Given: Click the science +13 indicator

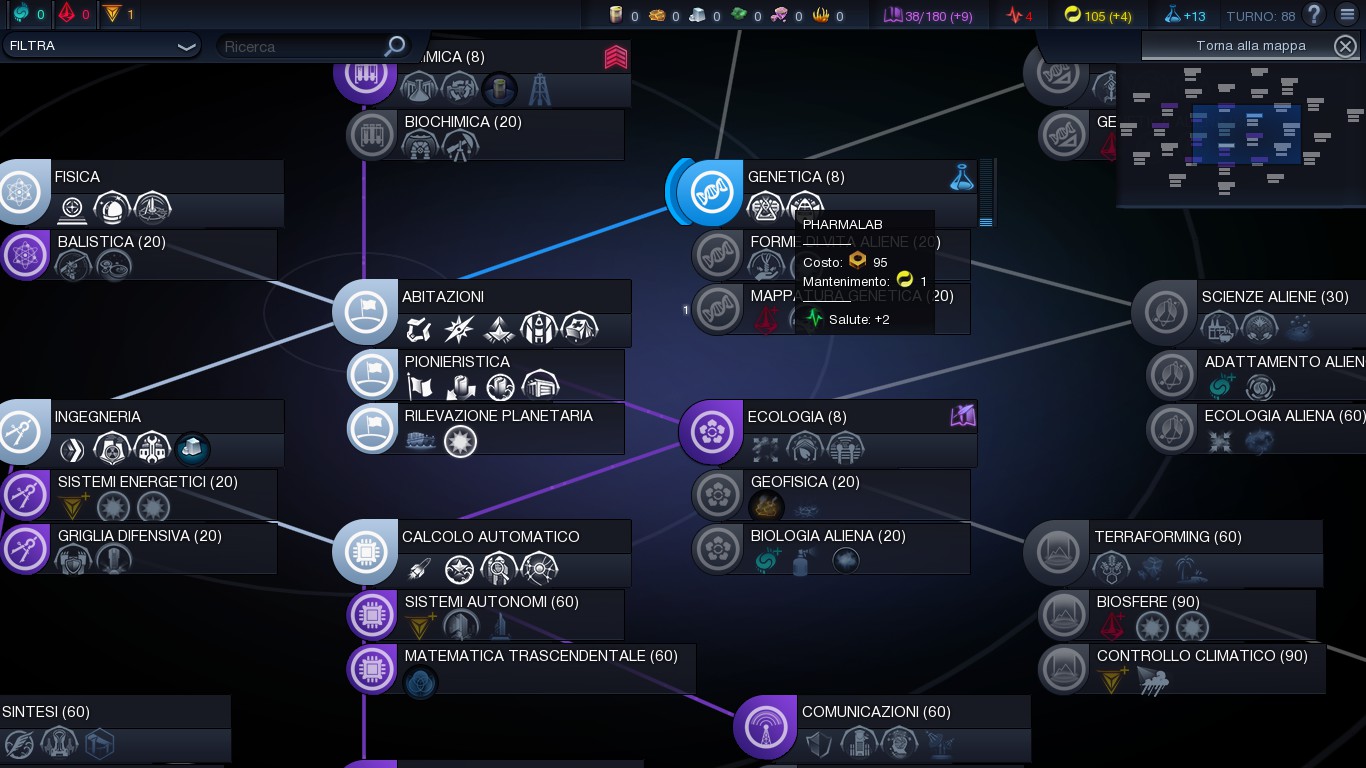Looking at the screenshot, I should pos(1185,16).
